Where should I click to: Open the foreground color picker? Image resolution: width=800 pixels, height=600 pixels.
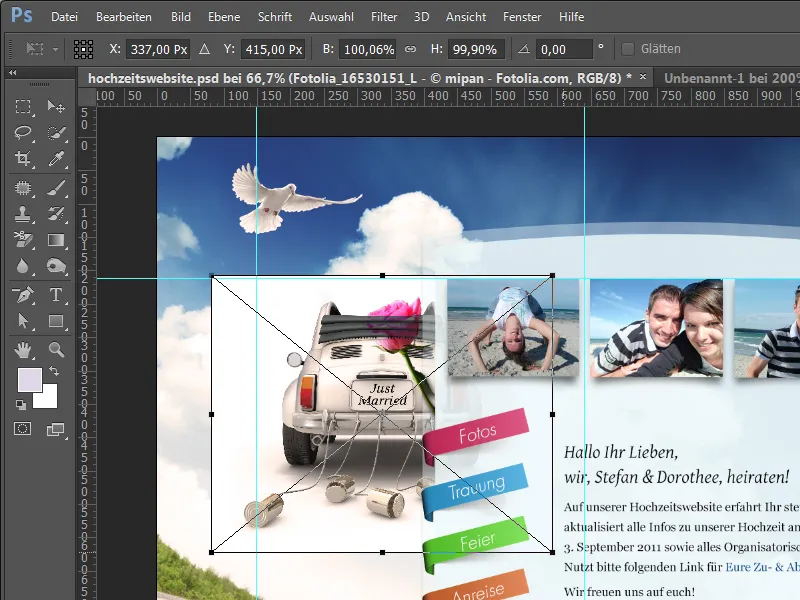28,379
